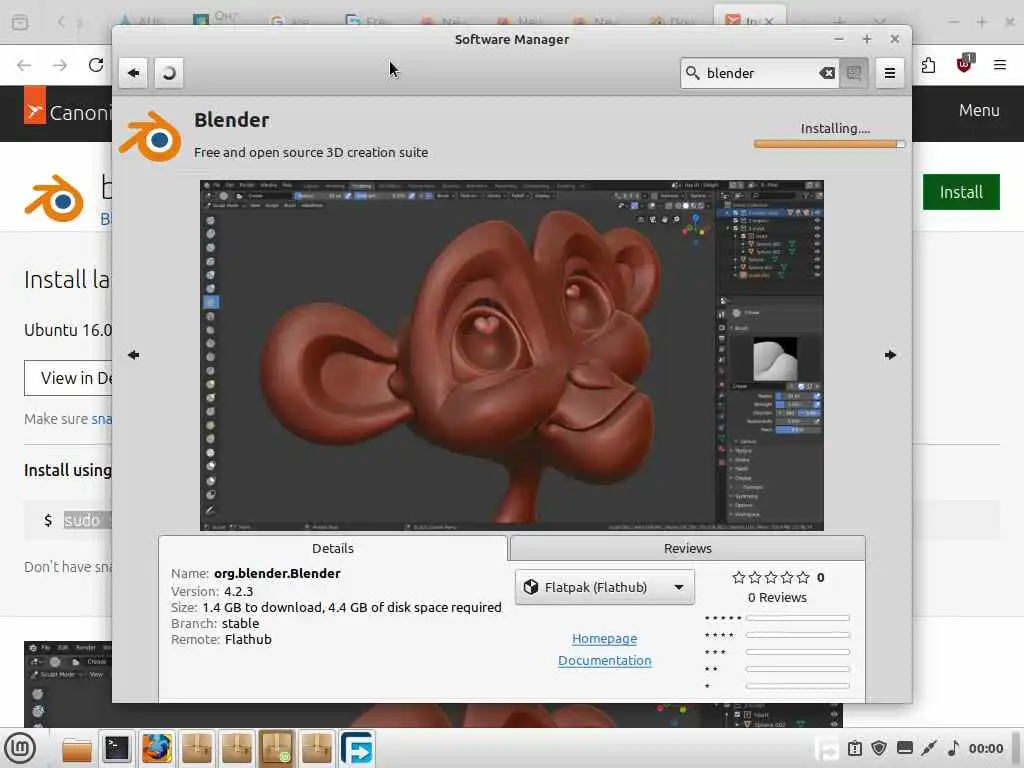Click the loading spinner button in Software Manager

[169, 73]
